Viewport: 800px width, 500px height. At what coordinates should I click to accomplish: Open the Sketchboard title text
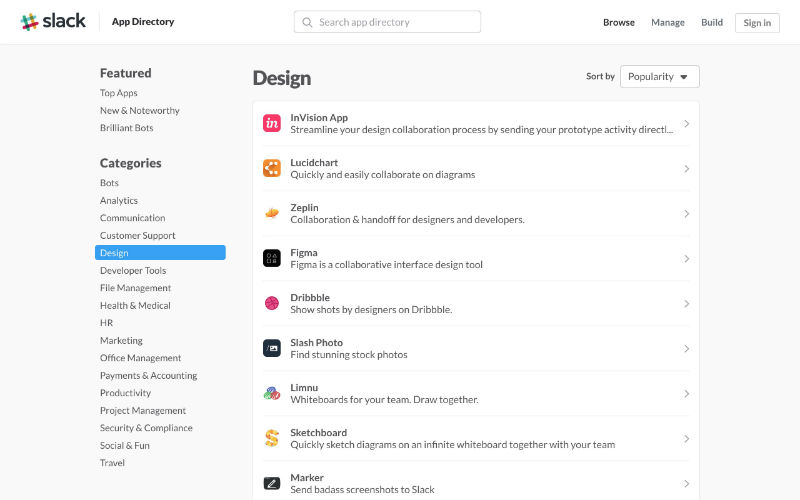click(318, 432)
